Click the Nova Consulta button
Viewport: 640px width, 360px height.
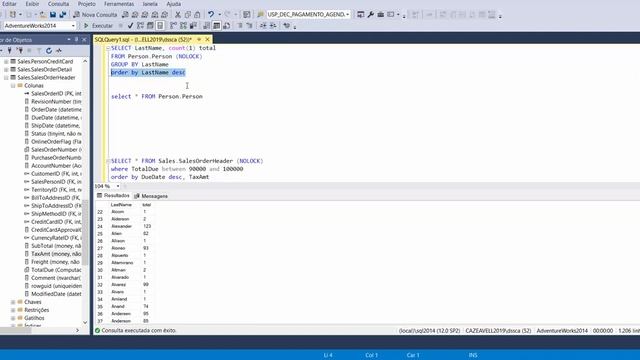tap(96, 14)
